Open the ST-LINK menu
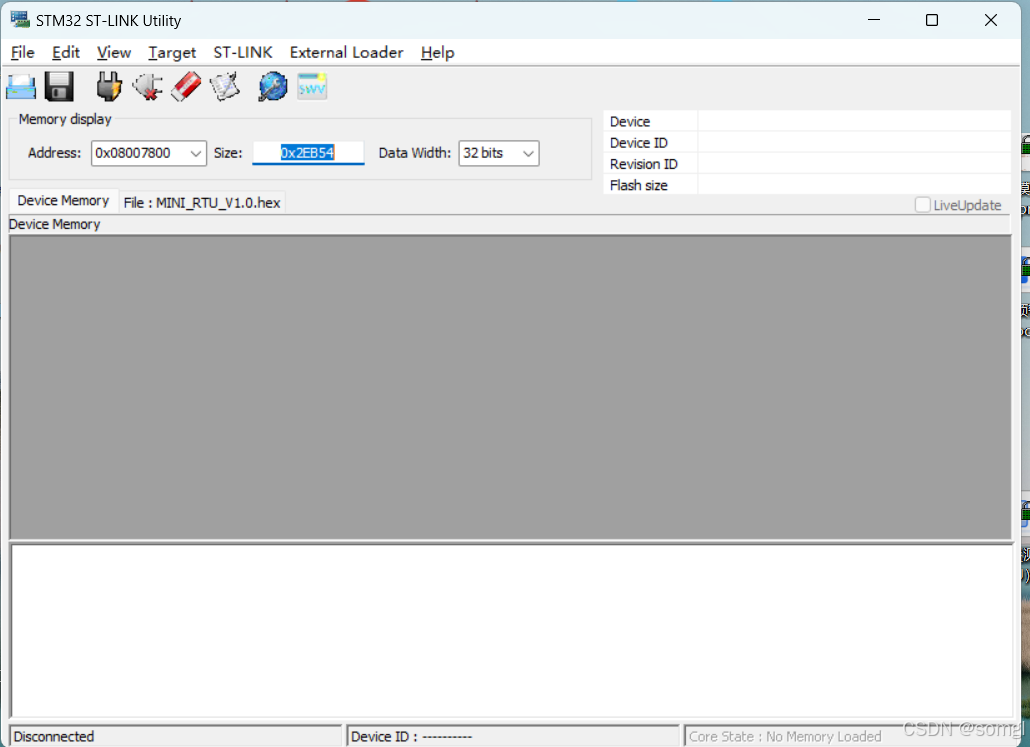The width and height of the screenshot is (1030, 747). pos(242,53)
